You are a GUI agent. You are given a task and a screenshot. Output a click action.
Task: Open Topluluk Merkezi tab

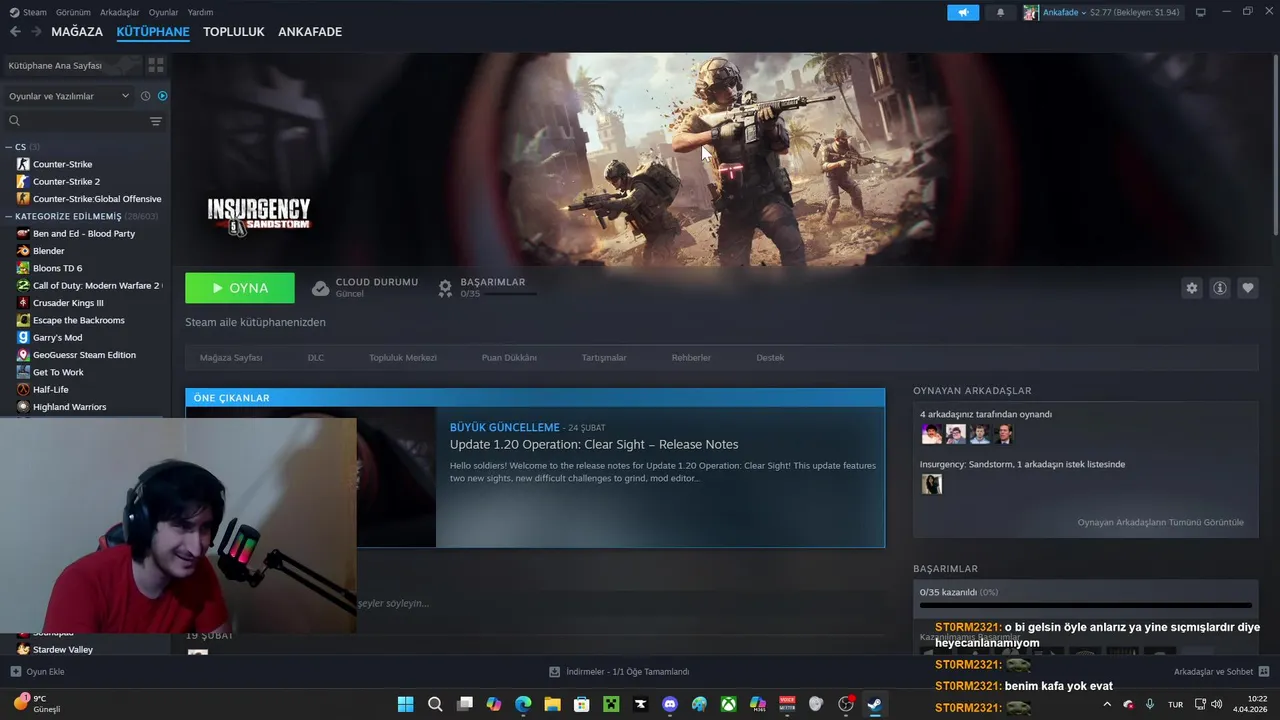[x=403, y=357]
